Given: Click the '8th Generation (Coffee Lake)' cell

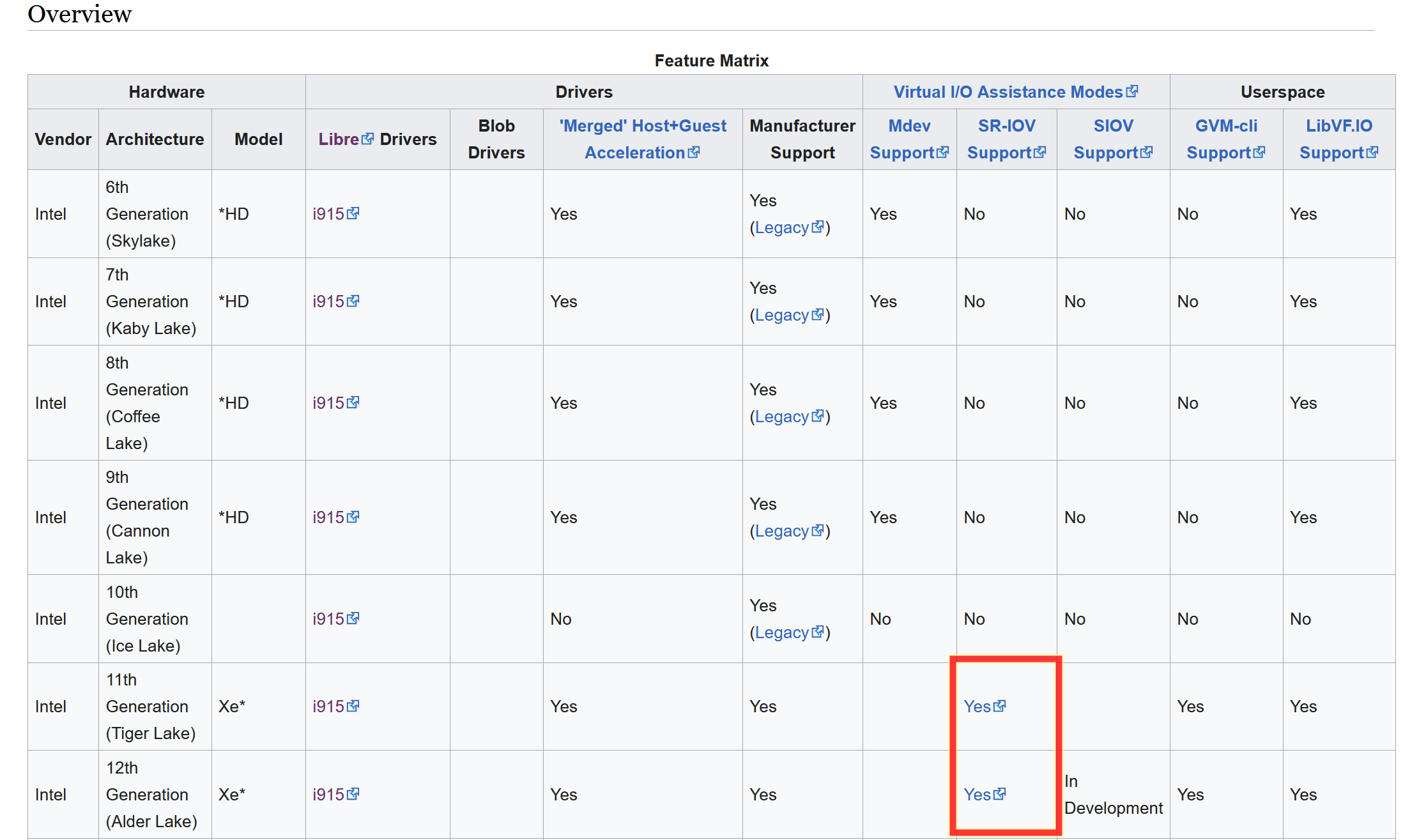Looking at the screenshot, I should click(155, 403).
